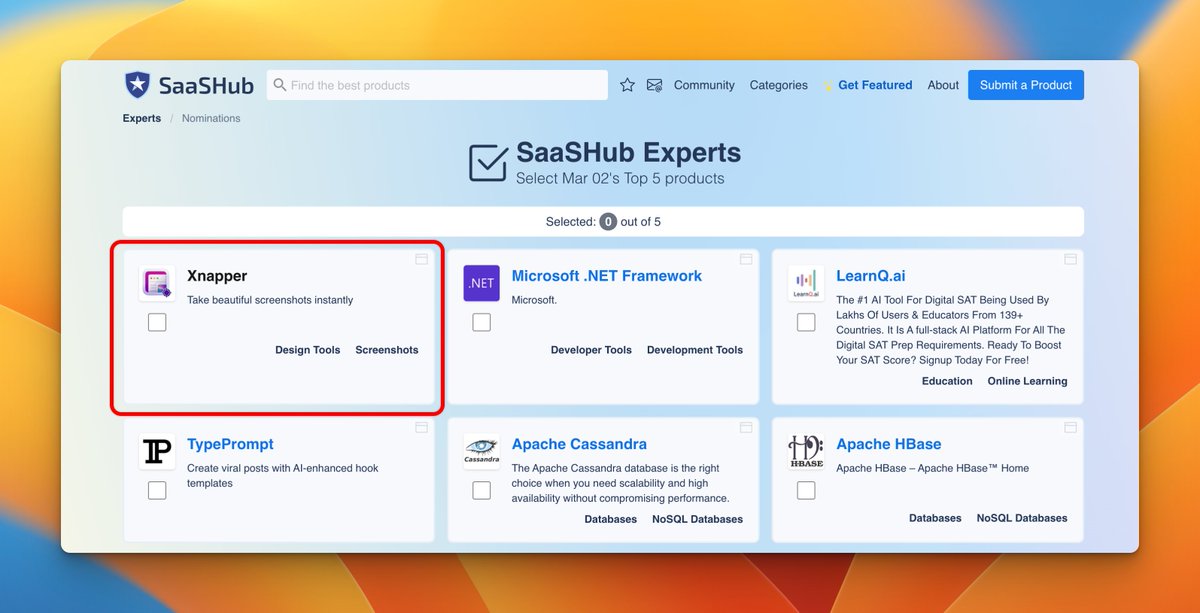Open preview window icon on LearnQ.ai card

click(x=1070, y=259)
